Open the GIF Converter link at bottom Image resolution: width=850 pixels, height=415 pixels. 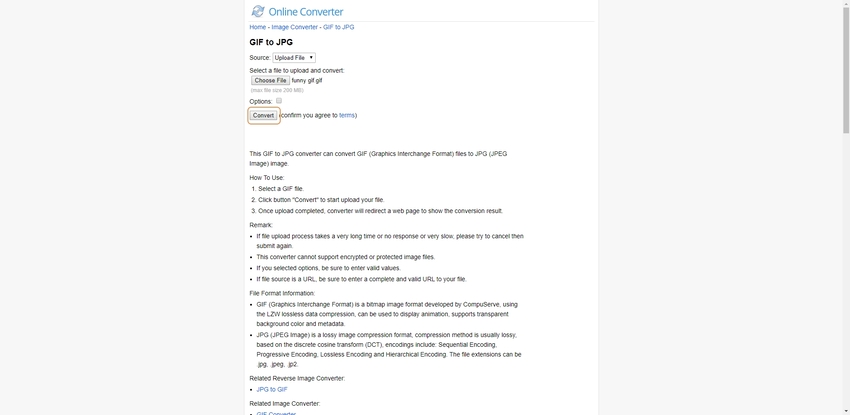pos(276,413)
